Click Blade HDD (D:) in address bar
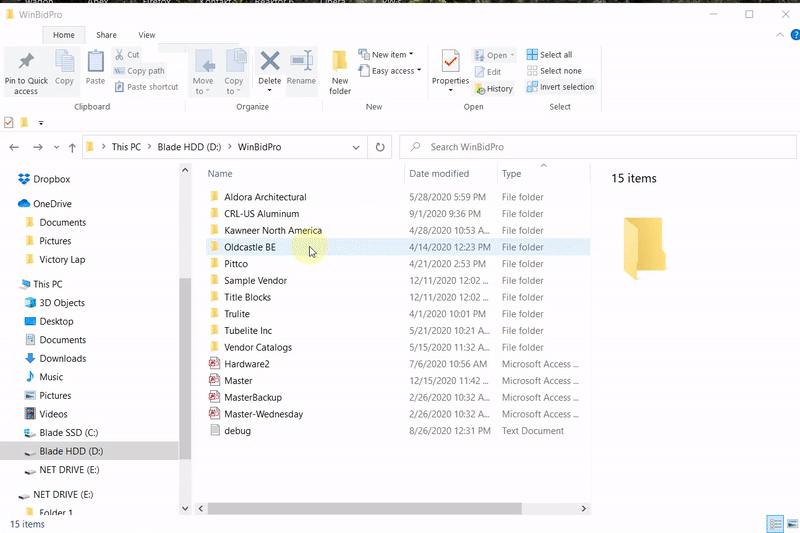Image resolution: width=800 pixels, height=533 pixels. (x=189, y=147)
